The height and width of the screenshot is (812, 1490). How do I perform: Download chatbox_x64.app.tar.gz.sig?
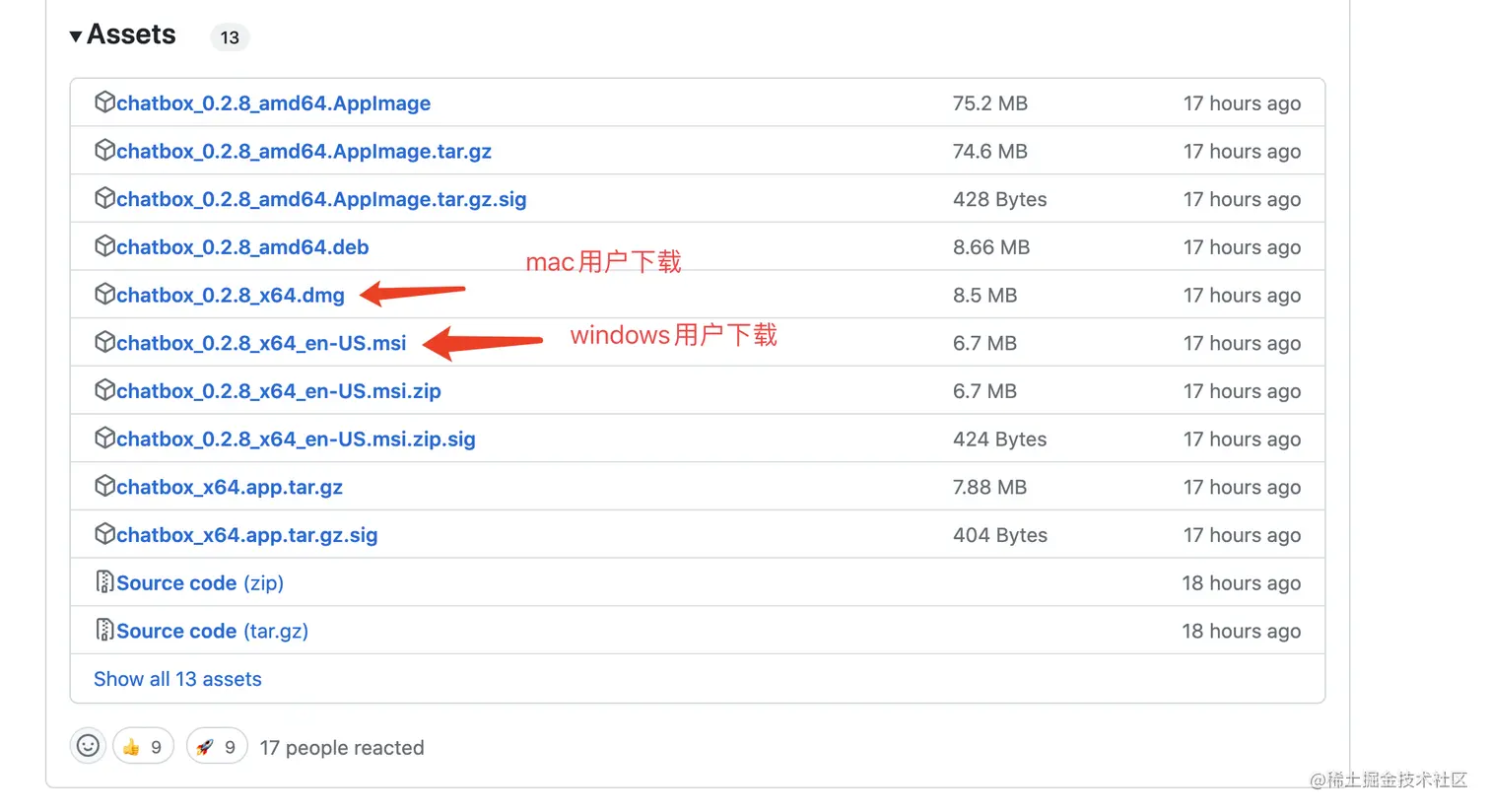247,536
